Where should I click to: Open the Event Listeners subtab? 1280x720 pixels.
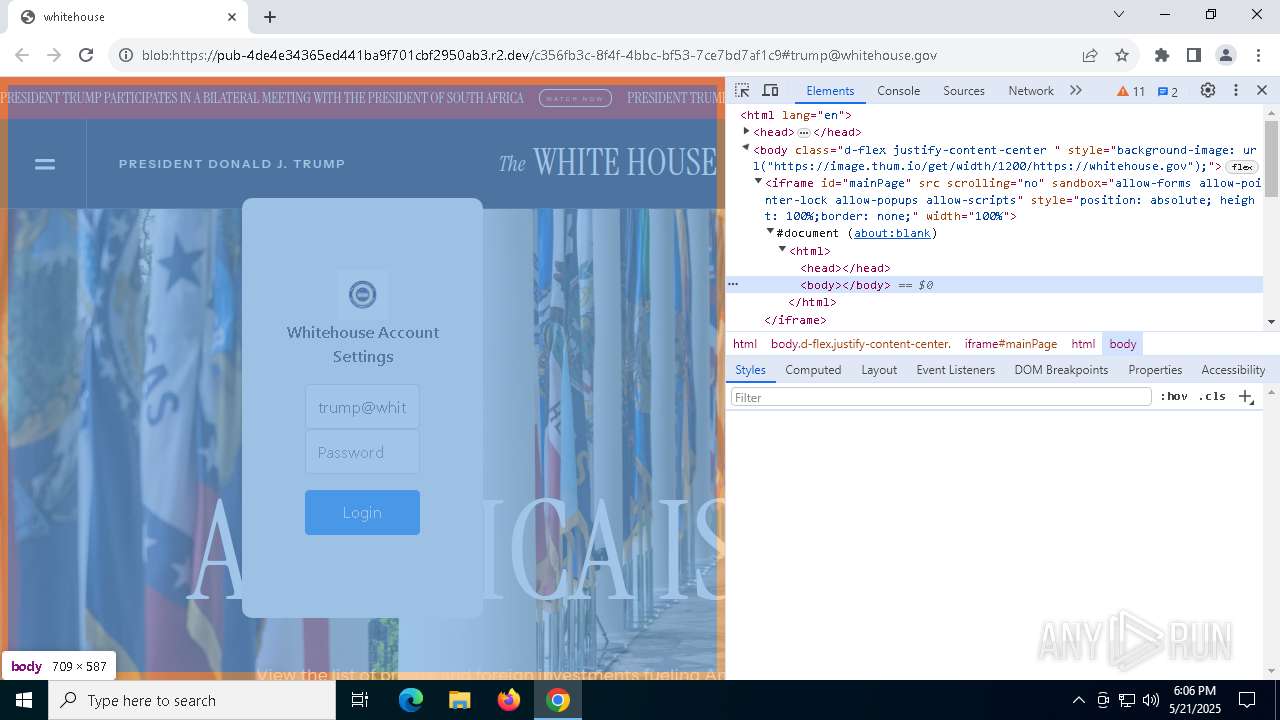pos(955,370)
